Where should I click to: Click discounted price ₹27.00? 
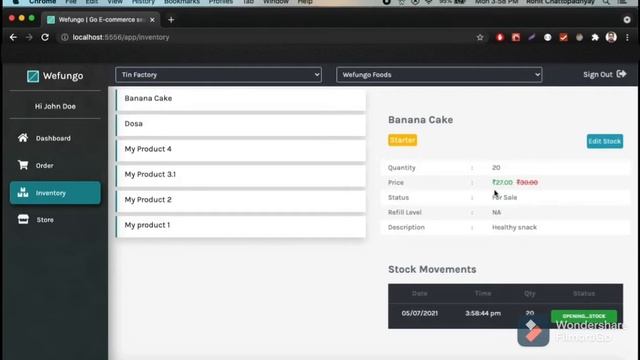click(502, 182)
